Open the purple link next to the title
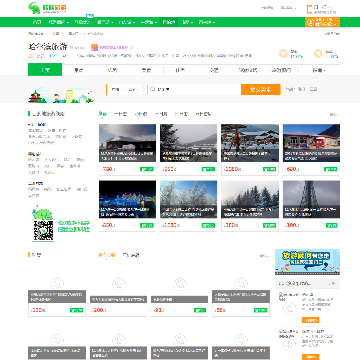 114,48
